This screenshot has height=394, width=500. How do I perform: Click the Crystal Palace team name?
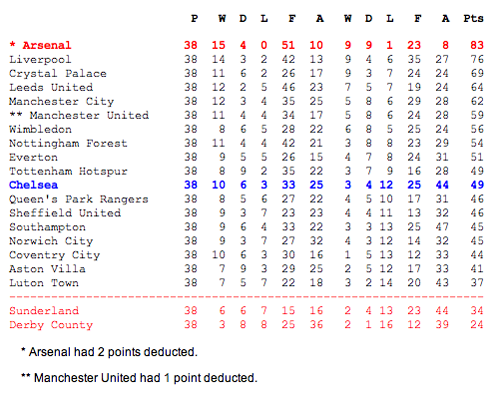coord(58,73)
